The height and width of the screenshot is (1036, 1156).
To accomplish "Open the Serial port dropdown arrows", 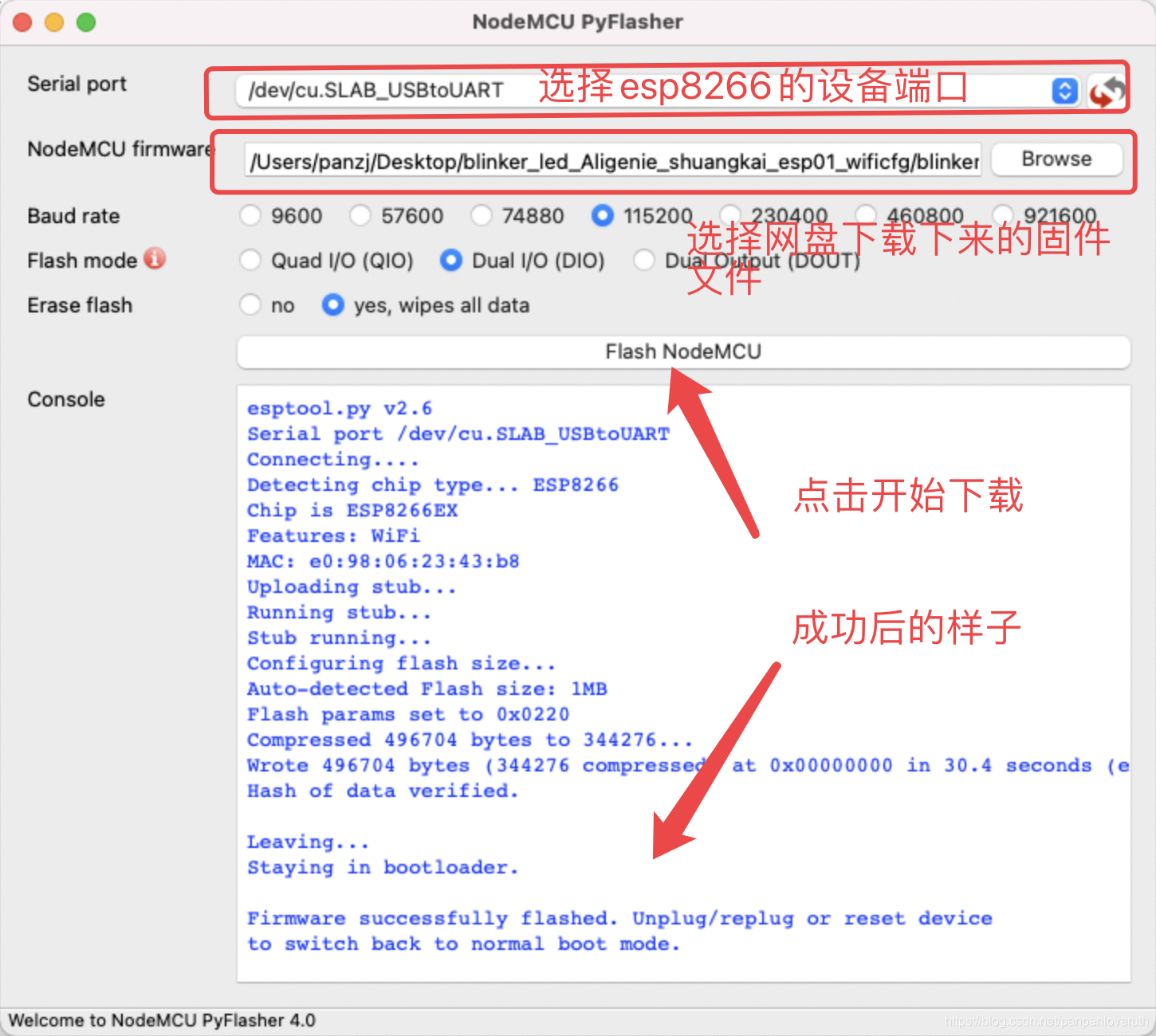I will coord(1064,91).
